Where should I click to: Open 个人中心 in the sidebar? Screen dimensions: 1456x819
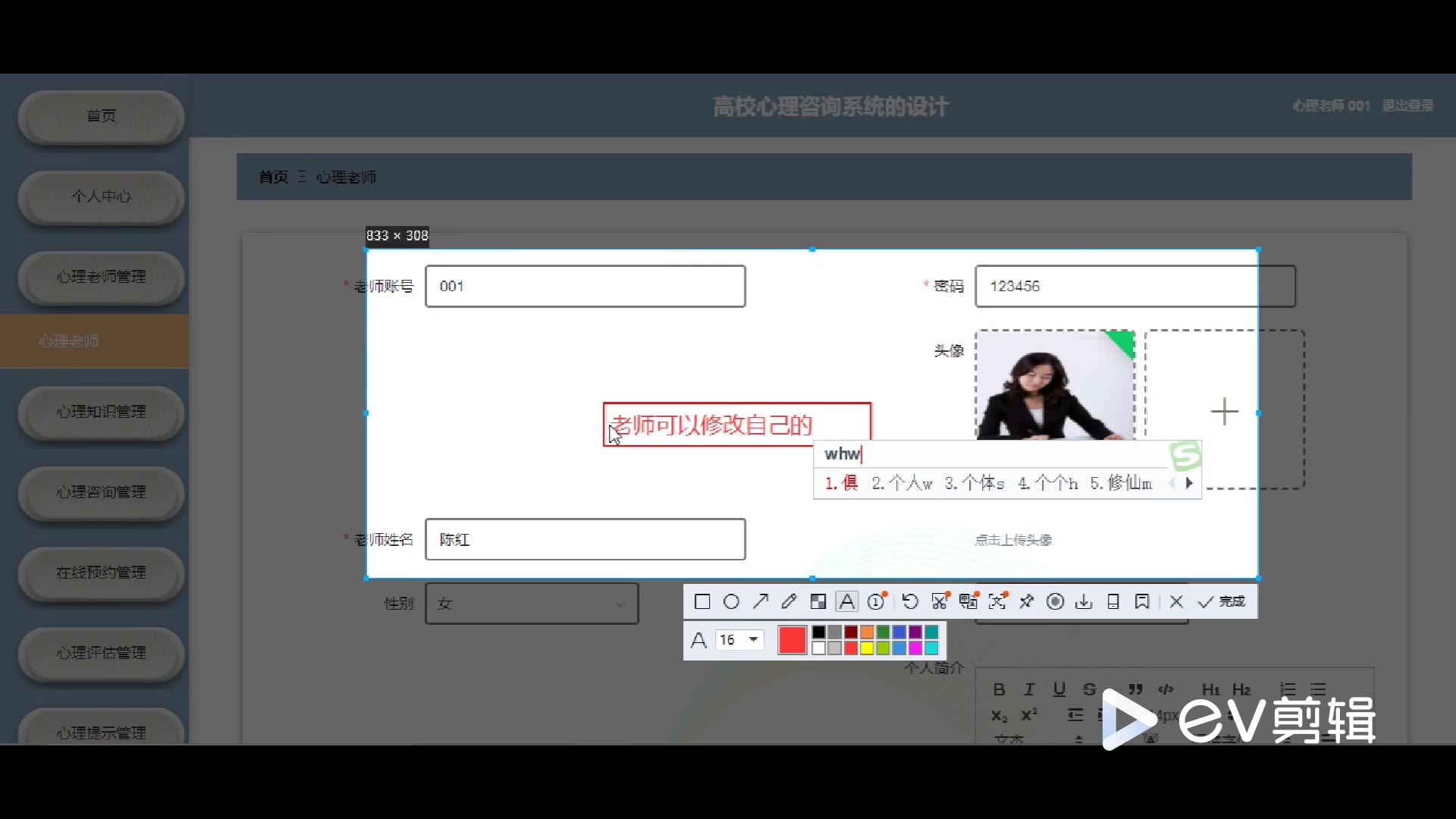[101, 196]
